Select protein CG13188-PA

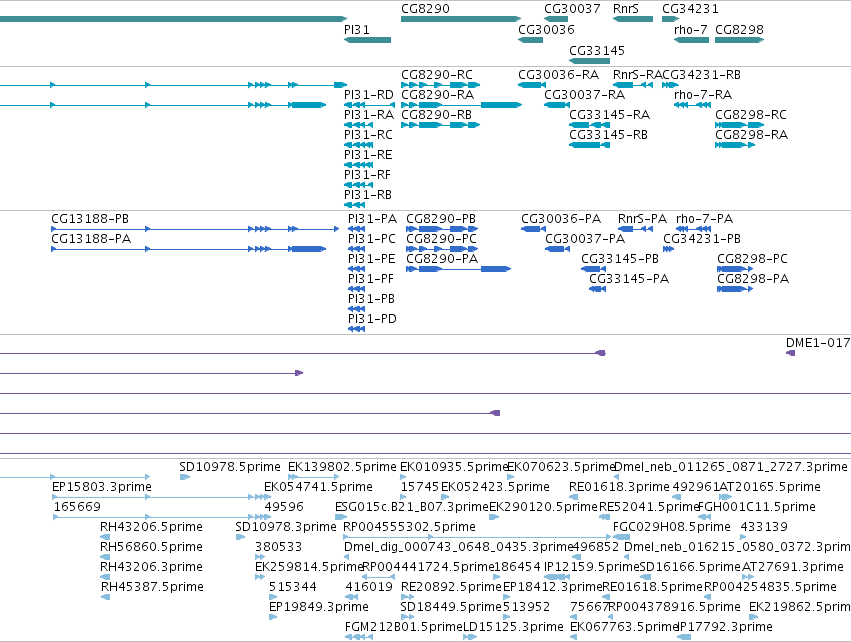tap(188, 249)
